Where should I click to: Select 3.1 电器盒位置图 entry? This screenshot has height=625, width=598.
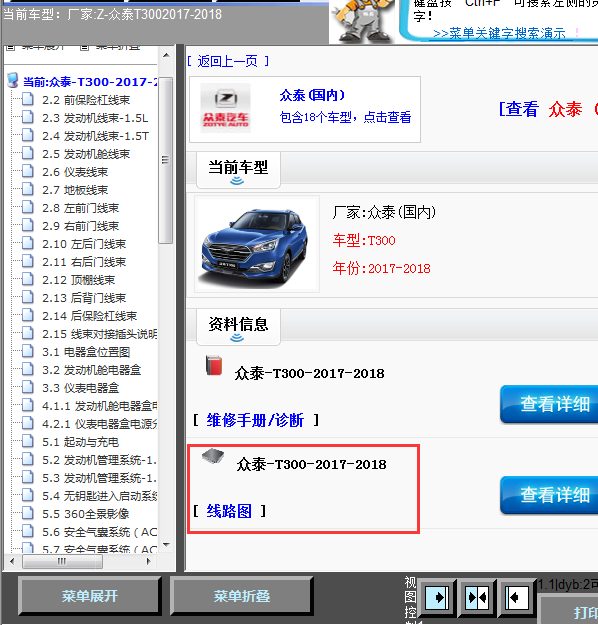coord(86,352)
